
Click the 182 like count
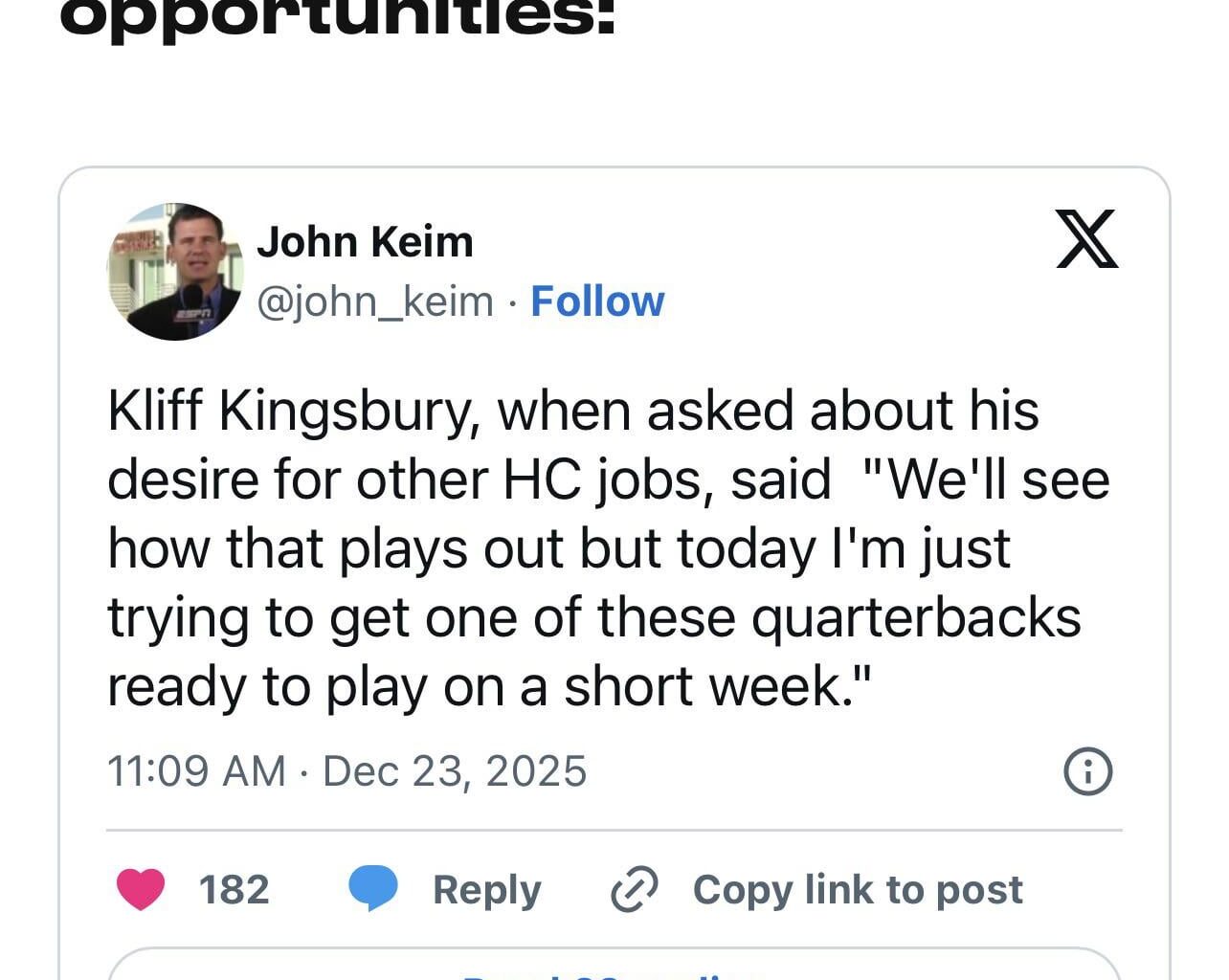233,889
